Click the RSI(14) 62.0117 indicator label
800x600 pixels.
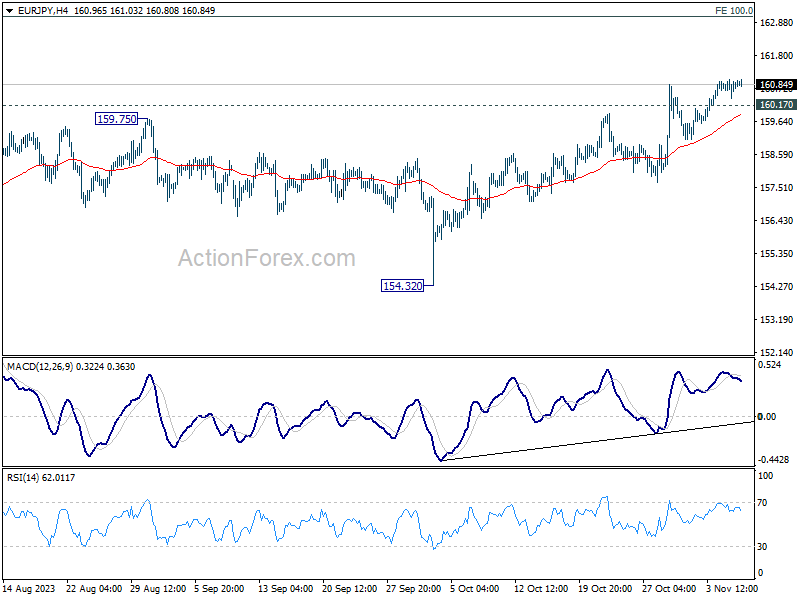click(41, 478)
